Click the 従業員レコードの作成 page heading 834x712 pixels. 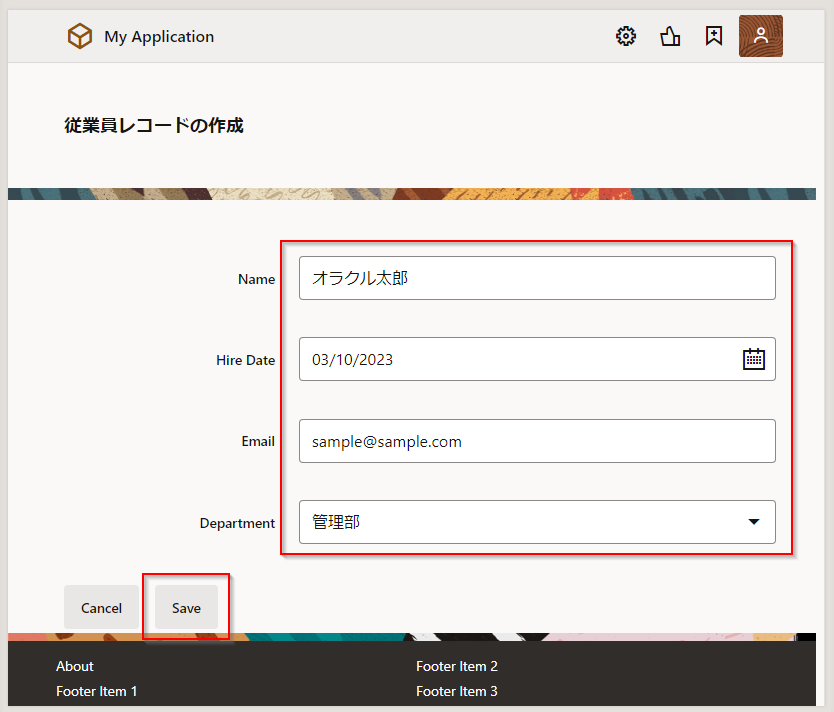pyautogui.click(x=154, y=126)
